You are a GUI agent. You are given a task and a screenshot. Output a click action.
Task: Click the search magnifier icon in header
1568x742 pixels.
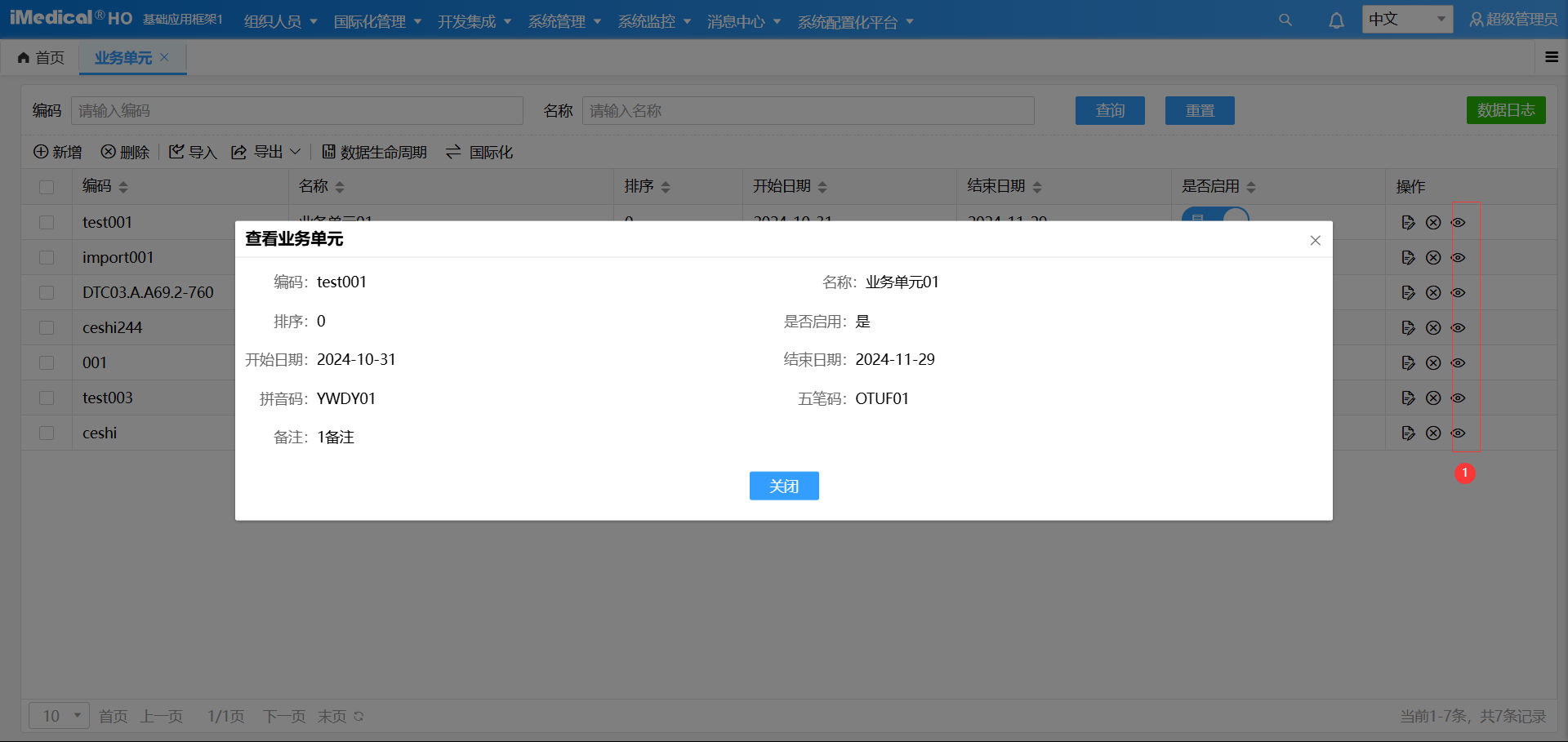(1285, 20)
